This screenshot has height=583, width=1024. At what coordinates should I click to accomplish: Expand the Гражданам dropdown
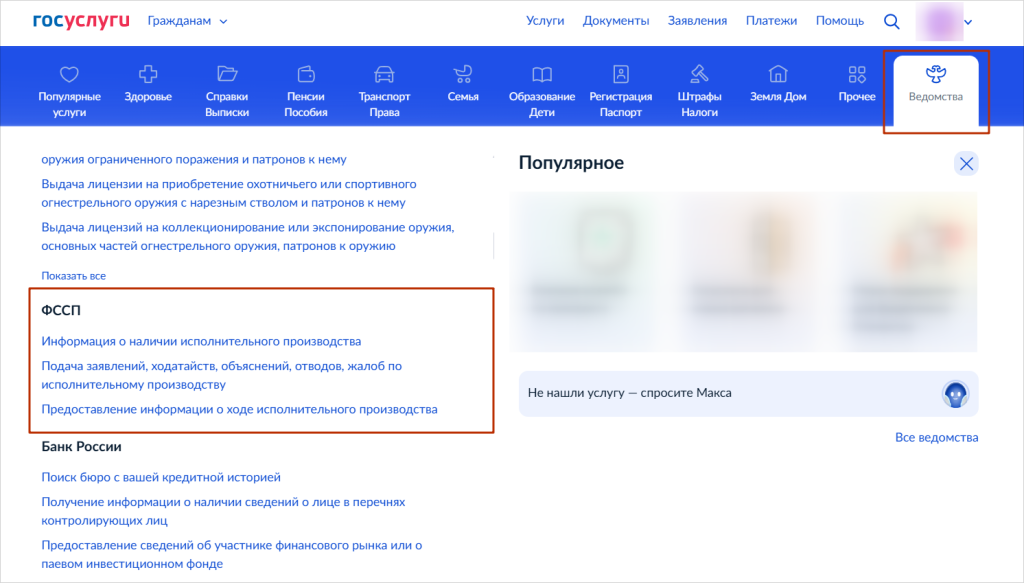pyautogui.click(x=187, y=21)
